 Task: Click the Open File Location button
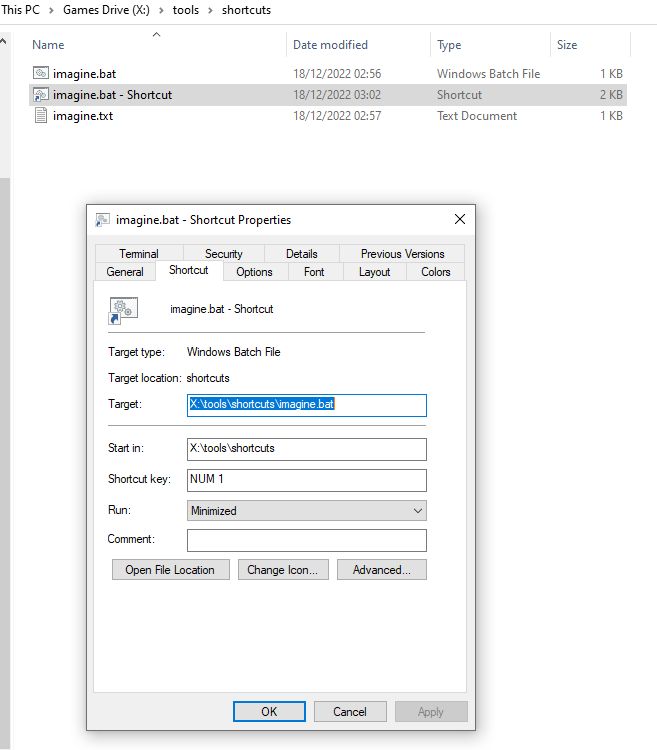coord(170,570)
